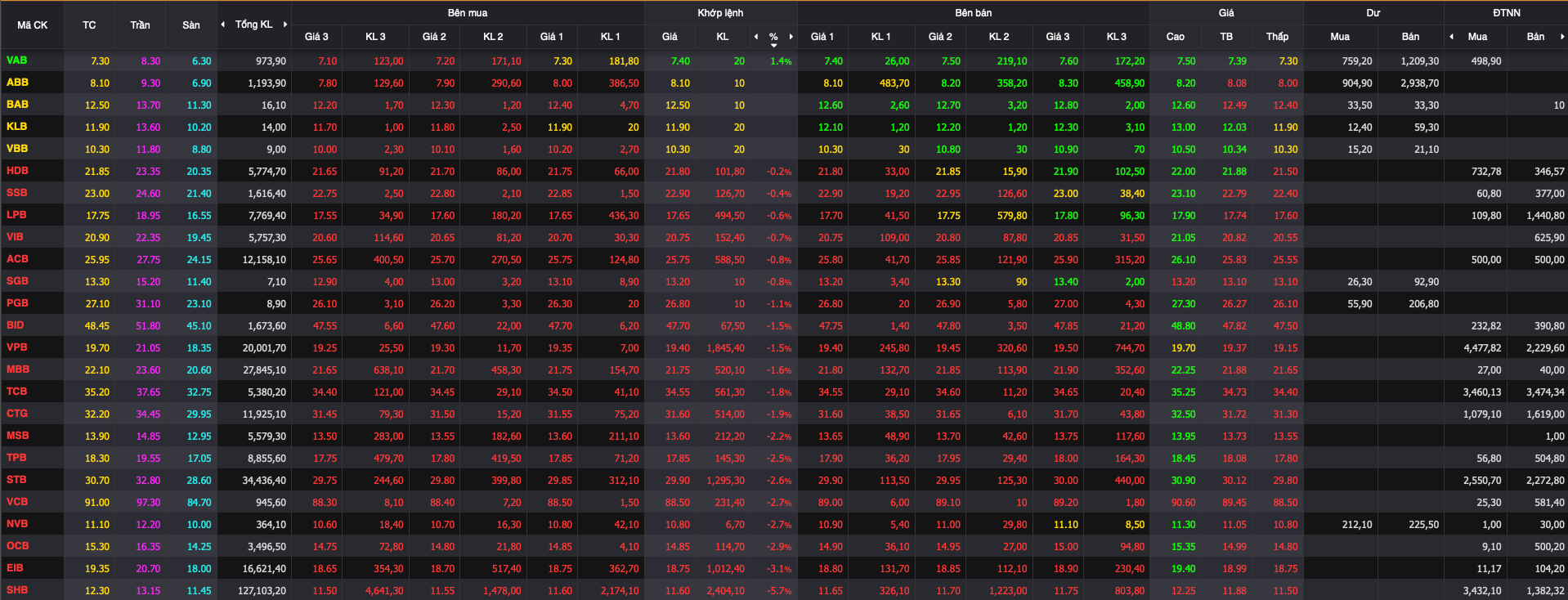The width and height of the screenshot is (1568, 600).
Task: Click the Tổng KL column header
Action: click(x=253, y=25)
